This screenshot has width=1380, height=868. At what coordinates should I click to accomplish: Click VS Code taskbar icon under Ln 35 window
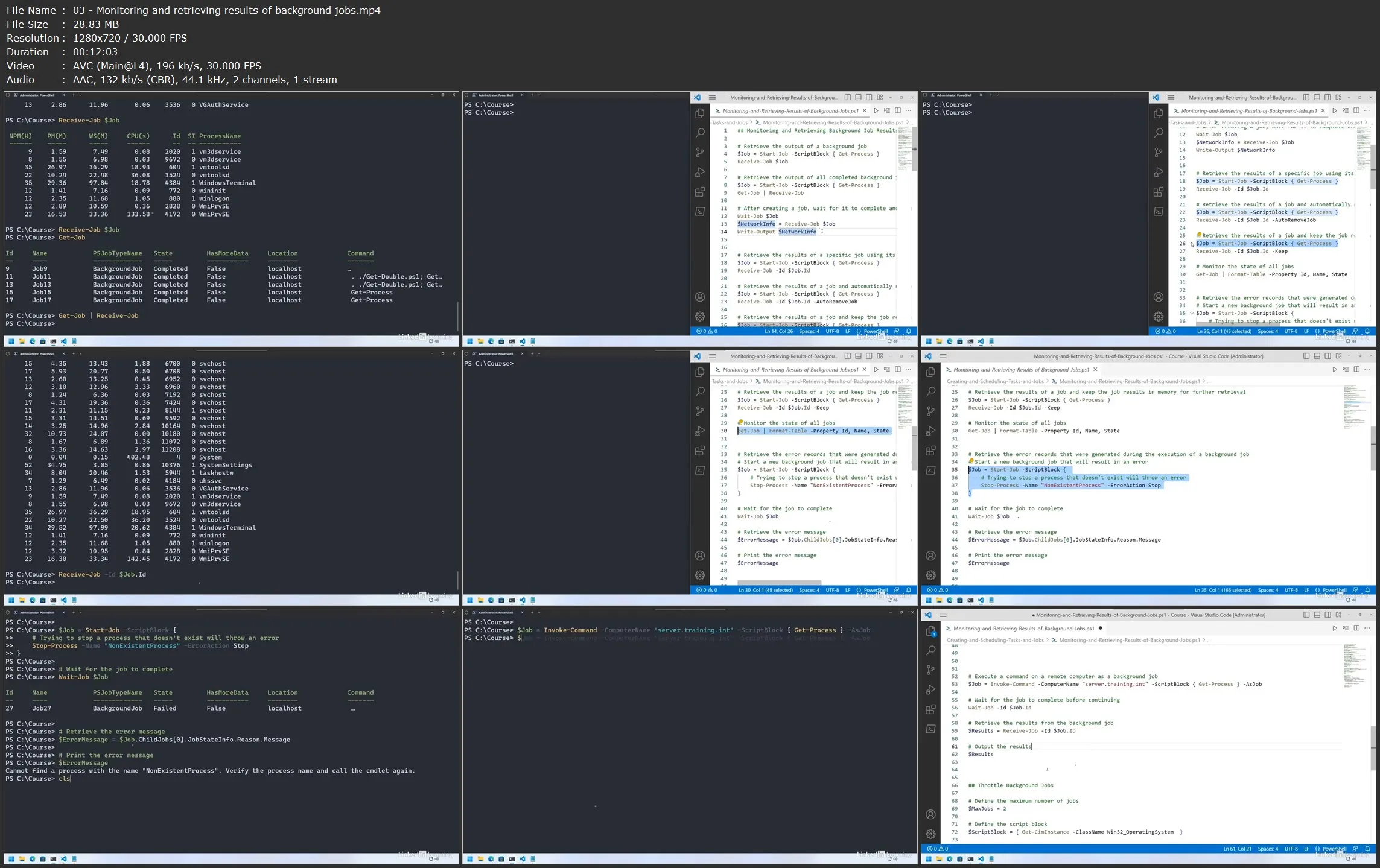coord(981,600)
